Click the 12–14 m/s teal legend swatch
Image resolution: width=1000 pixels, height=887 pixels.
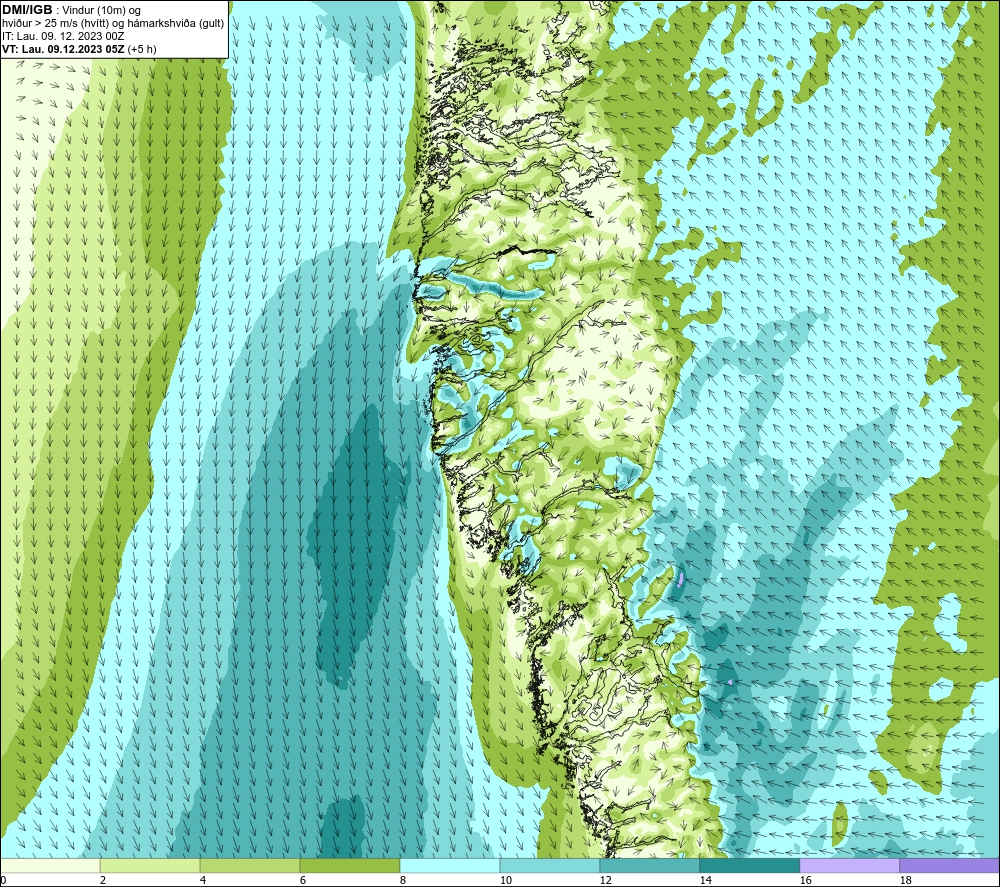point(650,865)
